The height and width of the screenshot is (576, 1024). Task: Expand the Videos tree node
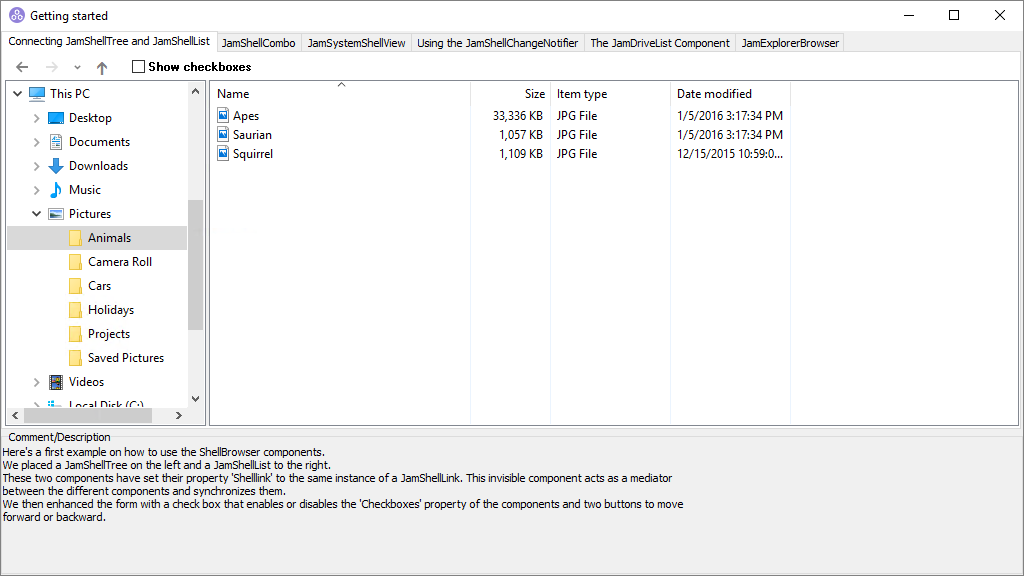click(37, 381)
